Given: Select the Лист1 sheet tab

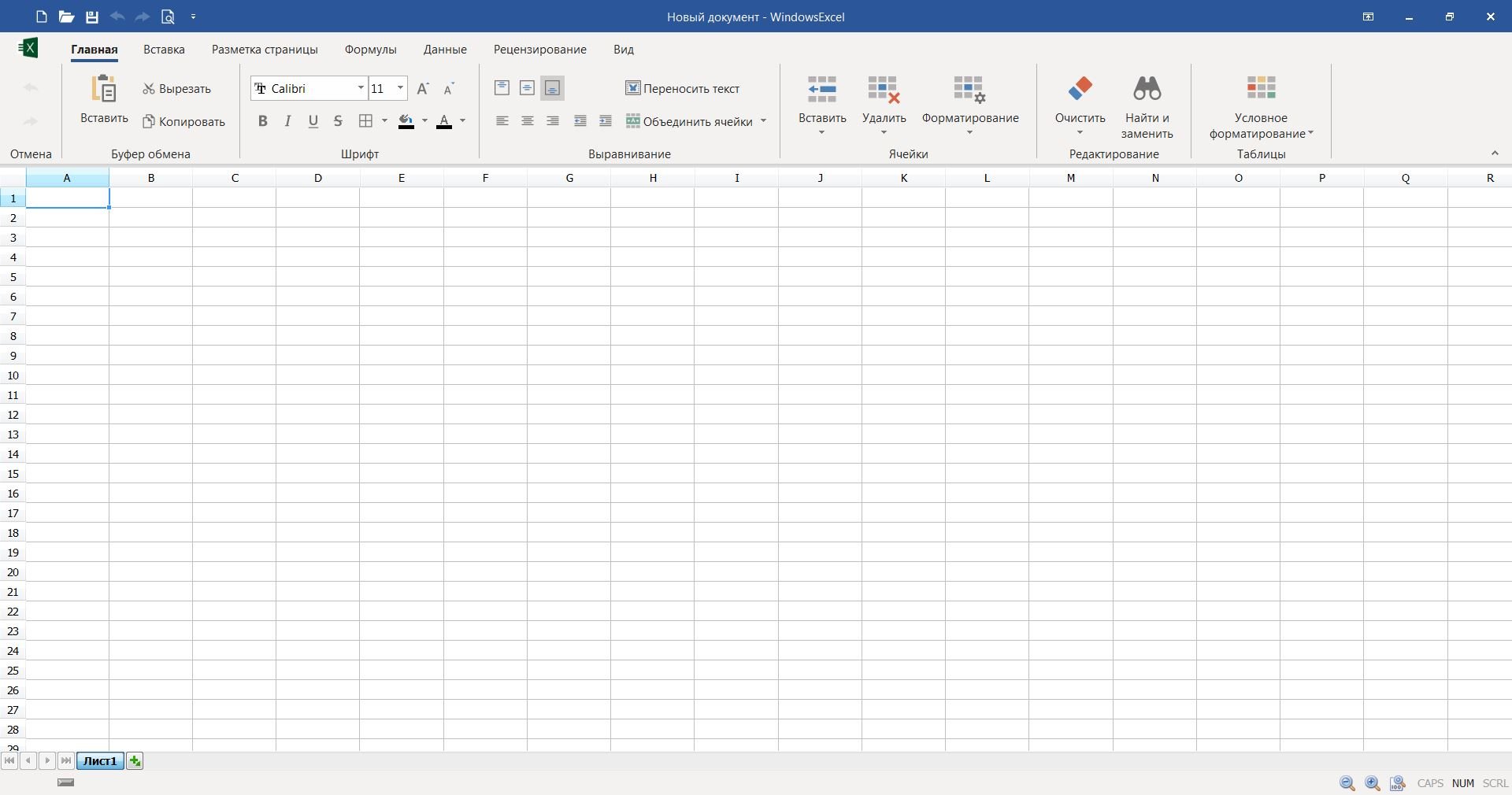Looking at the screenshot, I should pos(100,761).
